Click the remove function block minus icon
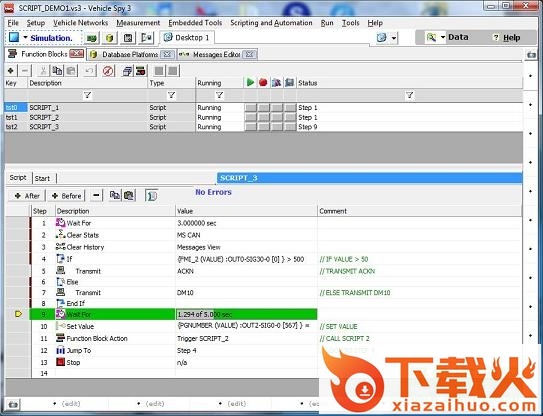Viewport: 543px width, 416px height. pyautogui.click(x=25, y=71)
